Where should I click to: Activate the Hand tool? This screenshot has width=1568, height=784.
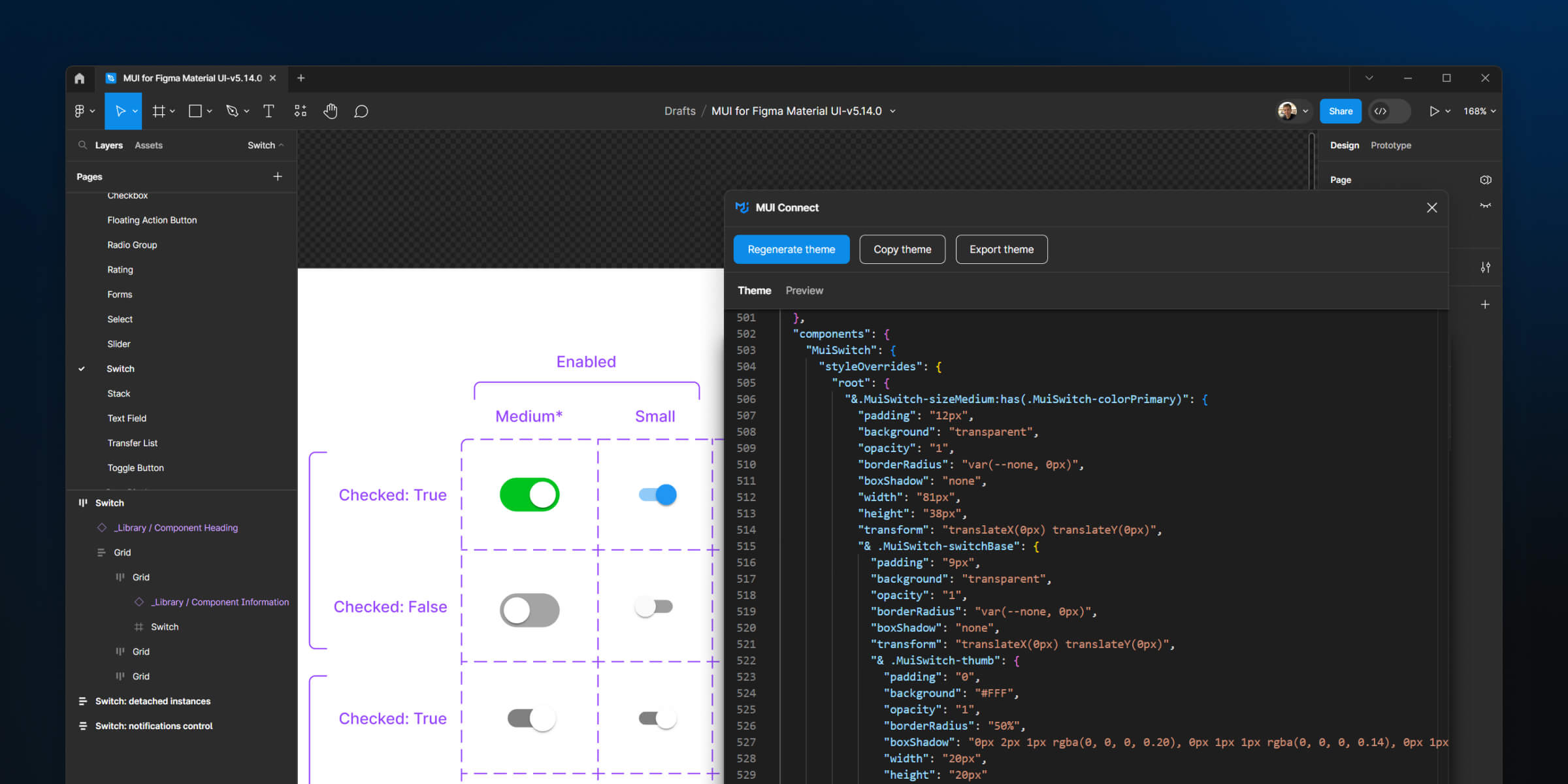331,110
